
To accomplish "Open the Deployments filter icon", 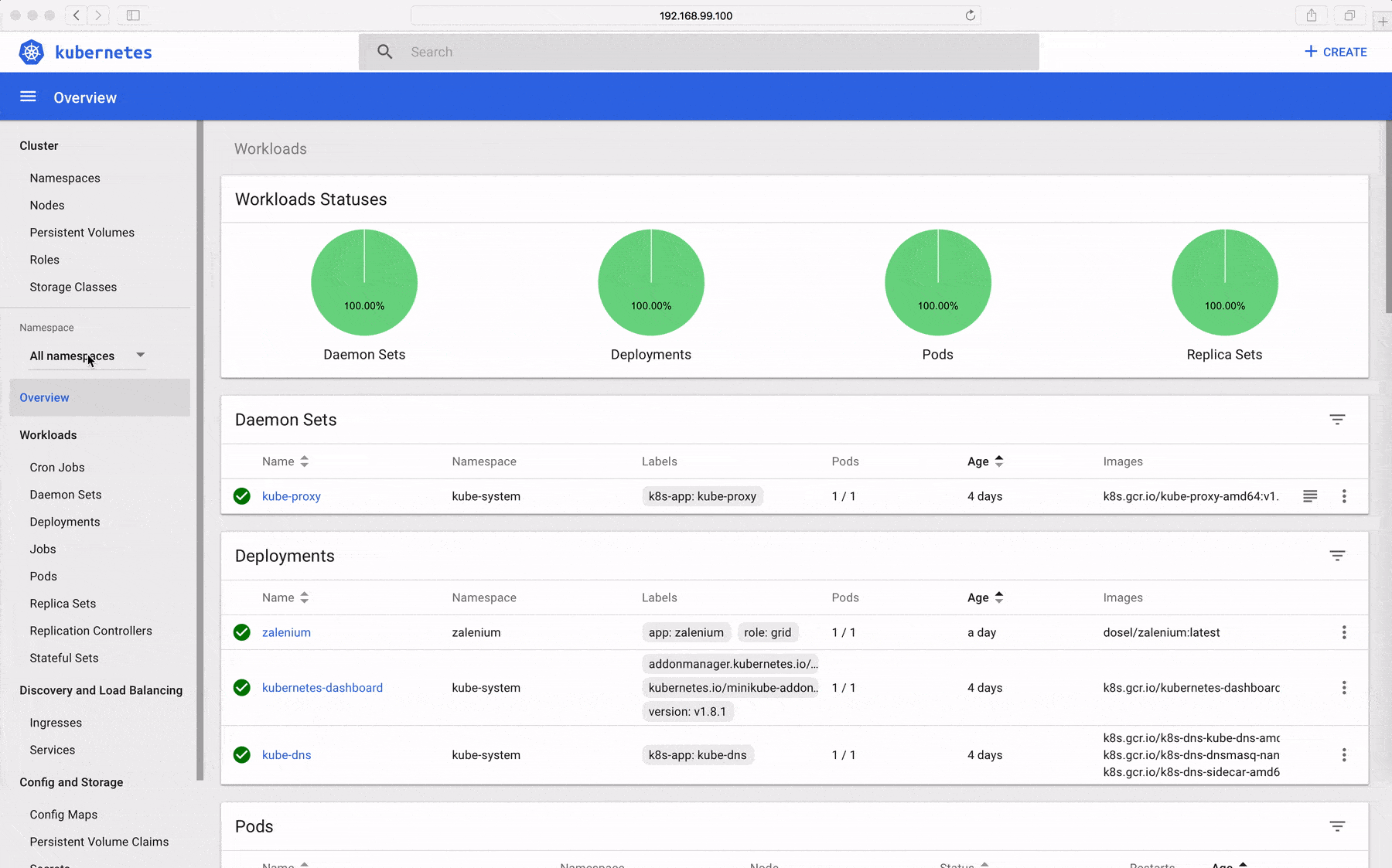I will tap(1337, 556).
